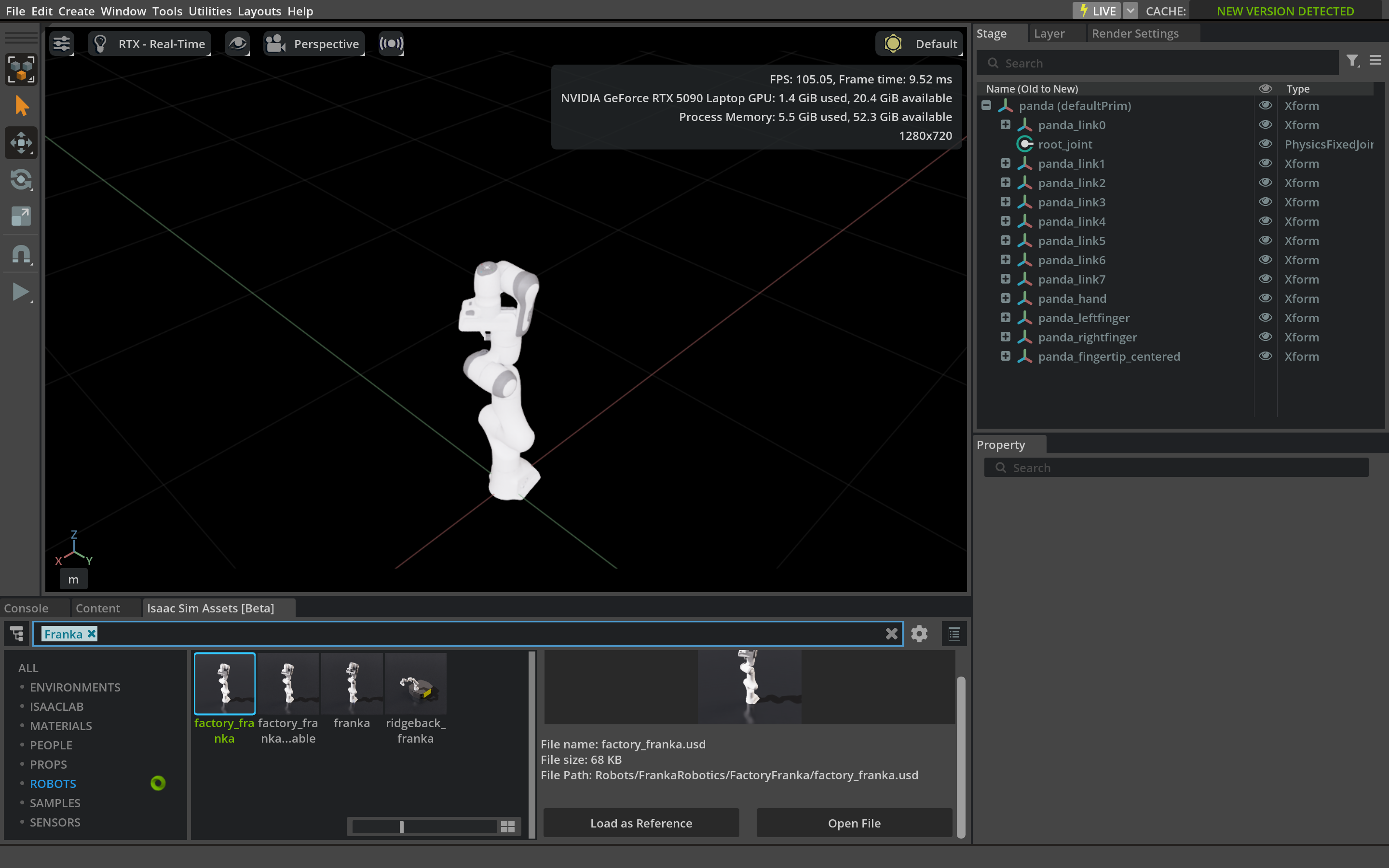Screen dimensions: 1389x868
Task: Click the Stage filter funnel icon
Action: tap(1352, 60)
